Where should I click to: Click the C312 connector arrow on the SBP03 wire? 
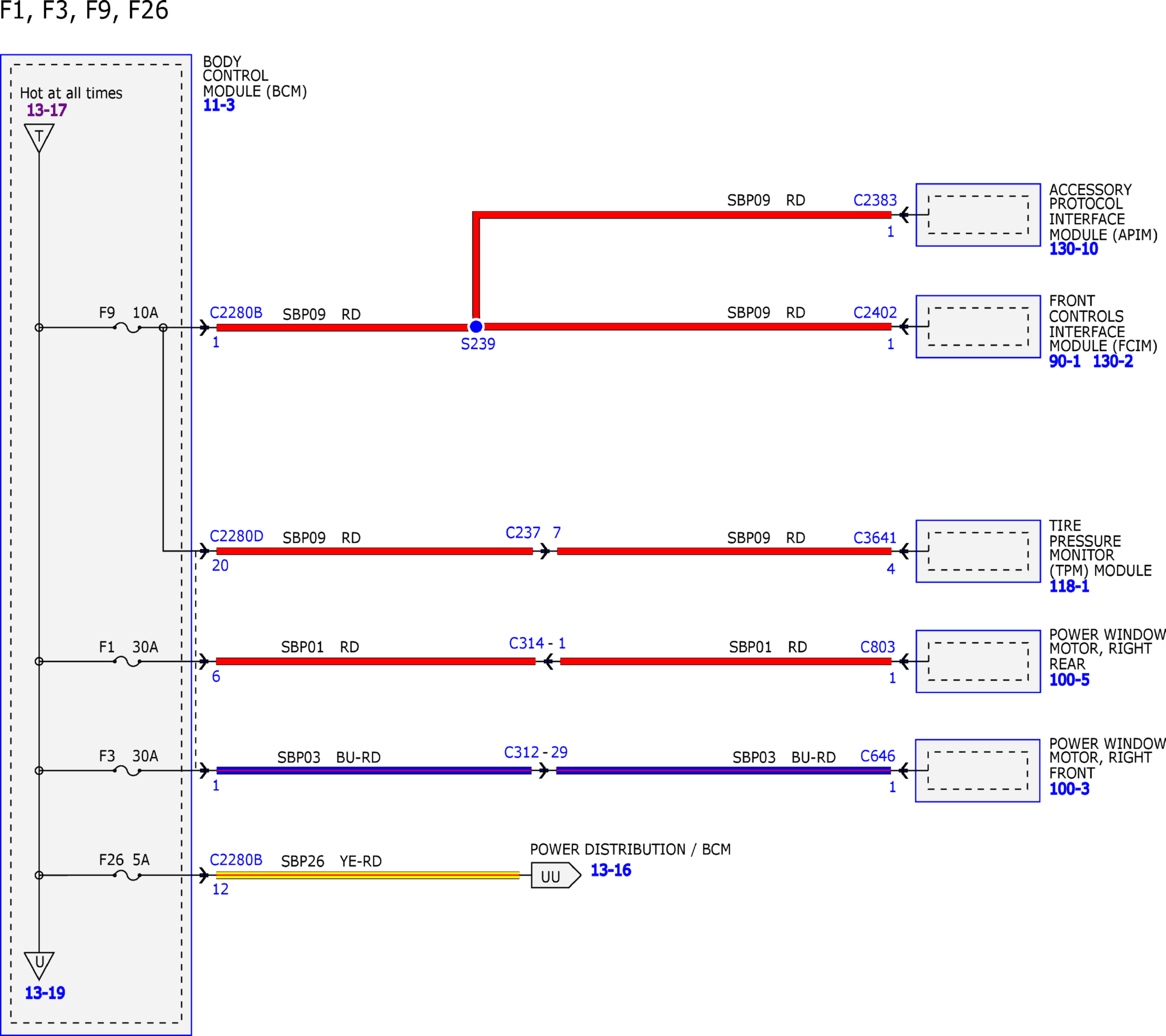[x=544, y=771]
